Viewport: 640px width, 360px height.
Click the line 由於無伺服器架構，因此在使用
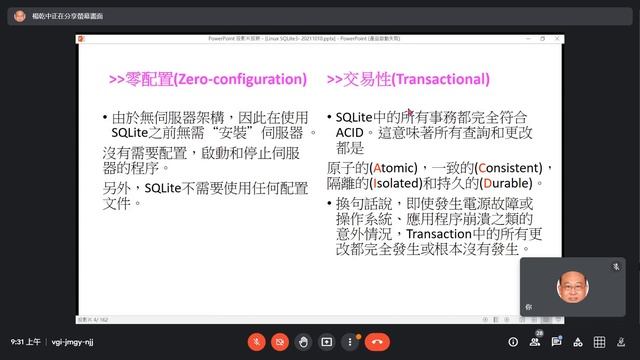(x=210, y=118)
